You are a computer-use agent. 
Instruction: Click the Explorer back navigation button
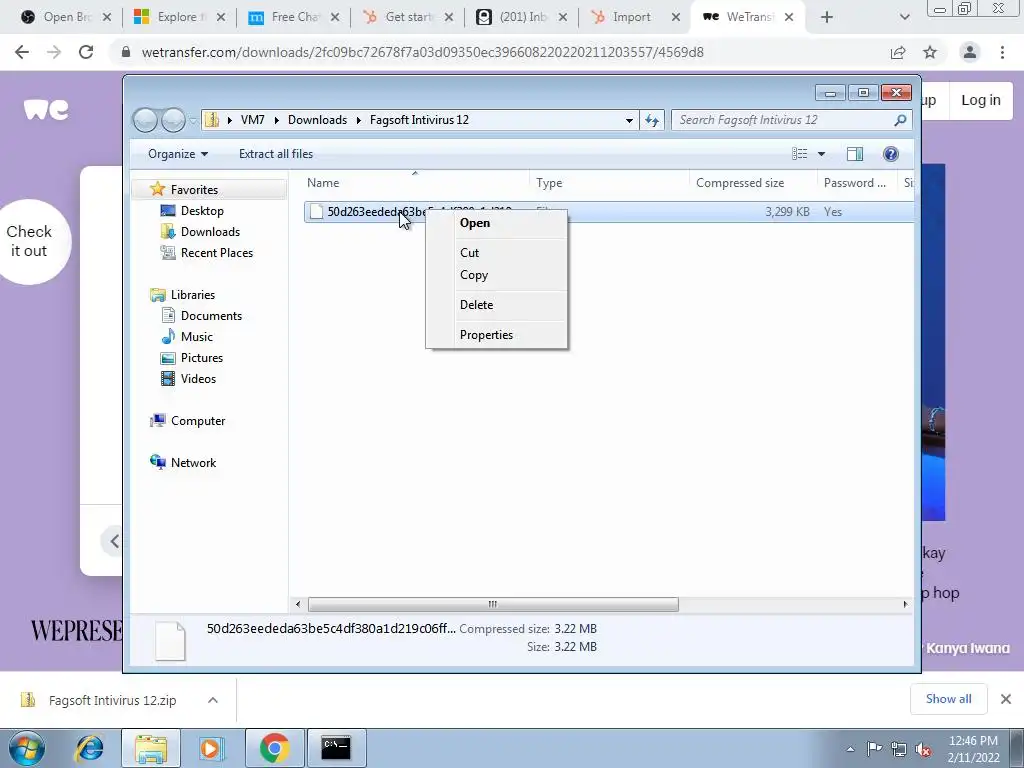tap(145, 120)
